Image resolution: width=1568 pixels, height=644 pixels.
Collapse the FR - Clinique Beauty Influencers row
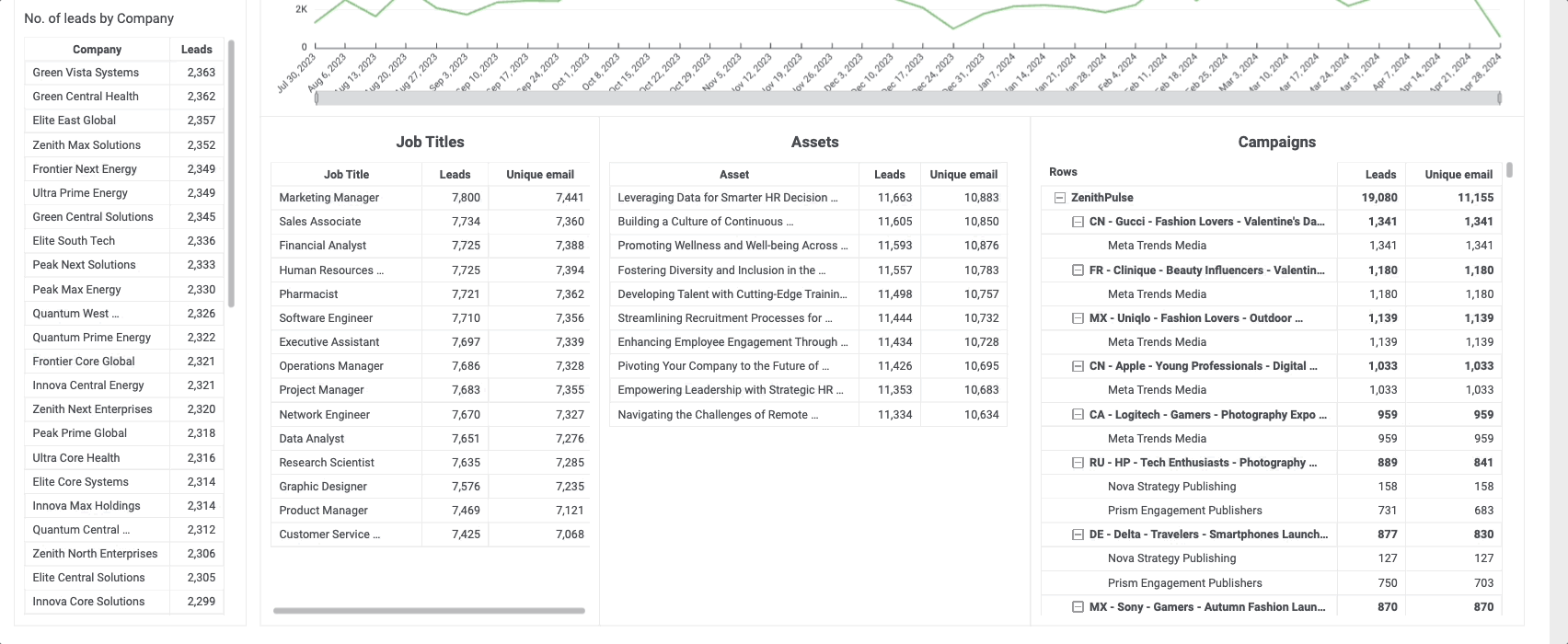[x=1078, y=270]
